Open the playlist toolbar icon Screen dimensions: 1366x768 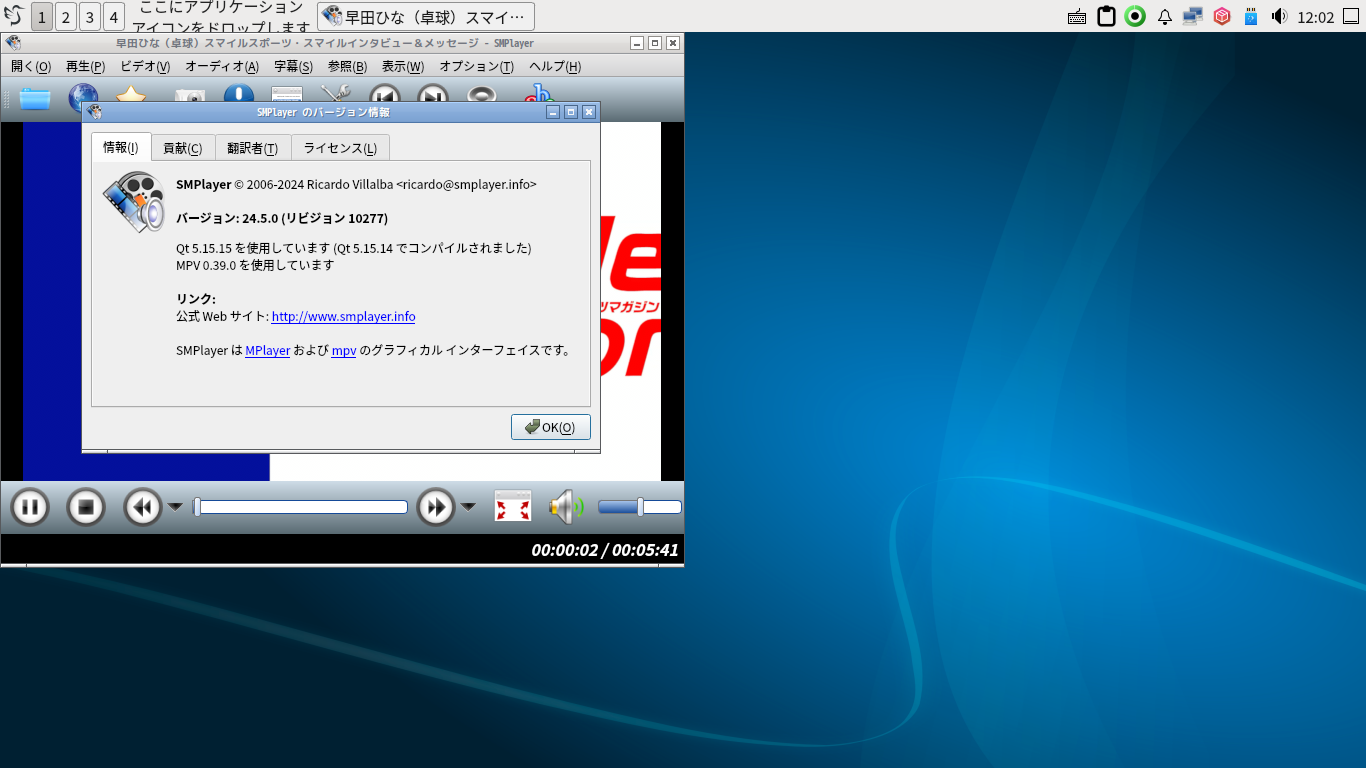(287, 95)
